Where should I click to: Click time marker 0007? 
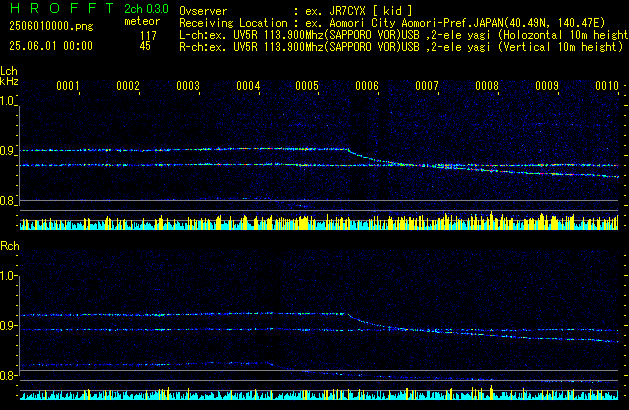click(x=427, y=86)
